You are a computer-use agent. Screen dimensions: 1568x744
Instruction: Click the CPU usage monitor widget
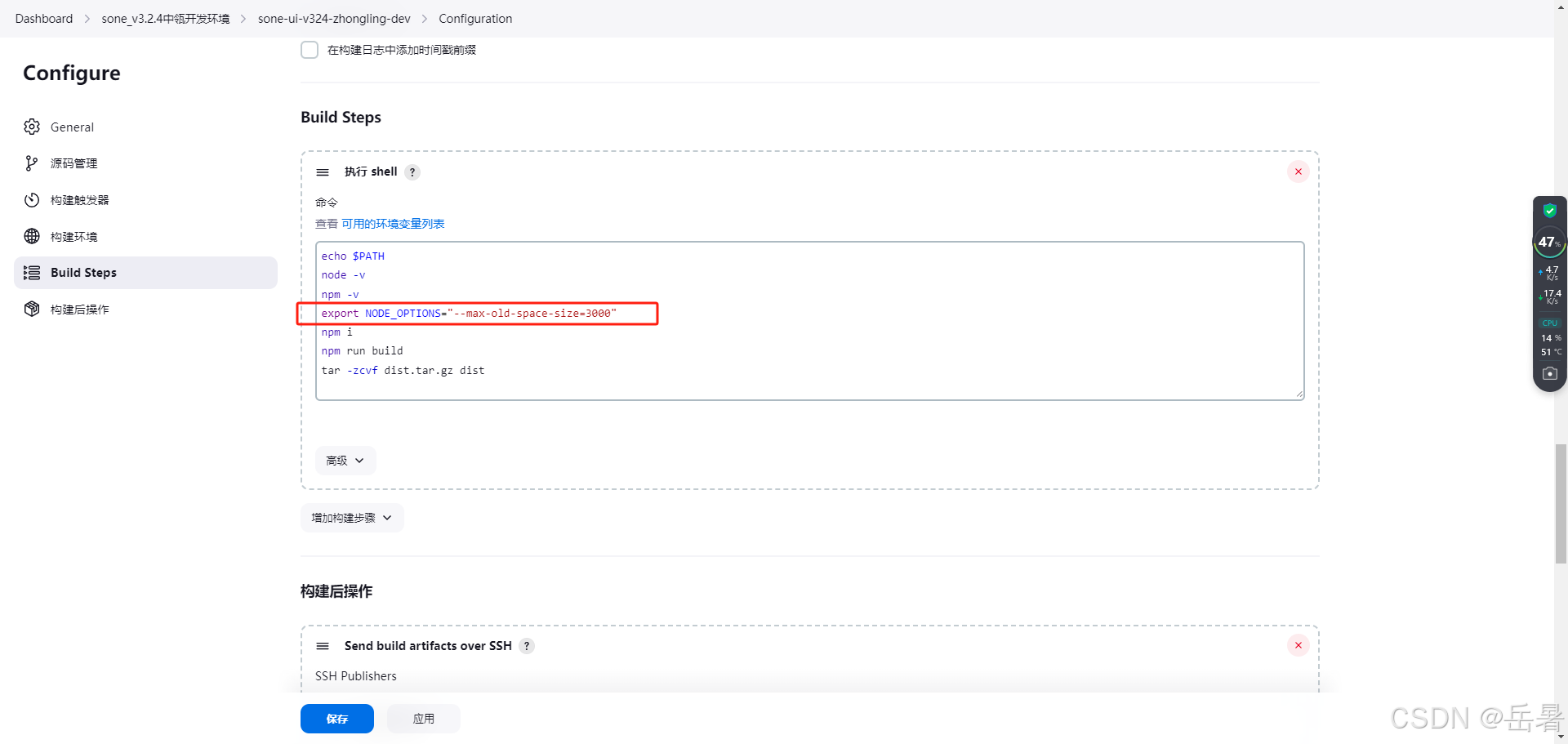coord(1548,336)
